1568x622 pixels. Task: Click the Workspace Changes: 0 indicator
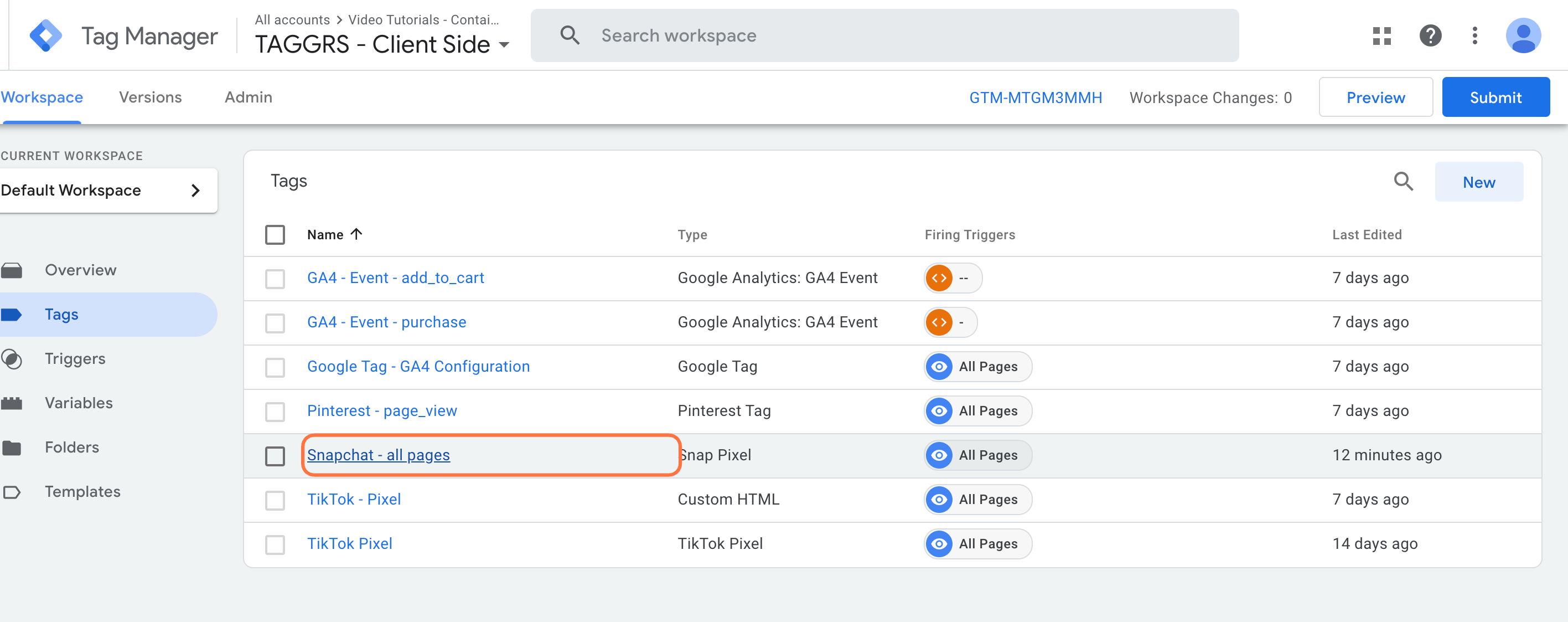tap(1210, 98)
